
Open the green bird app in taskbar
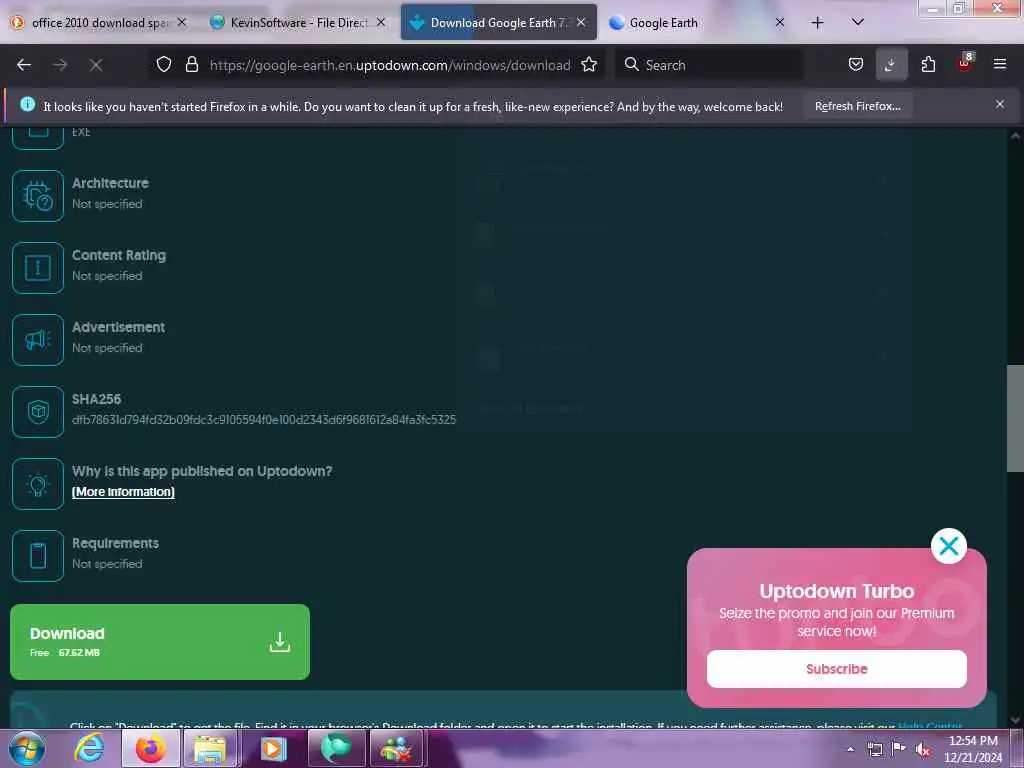pos(336,748)
